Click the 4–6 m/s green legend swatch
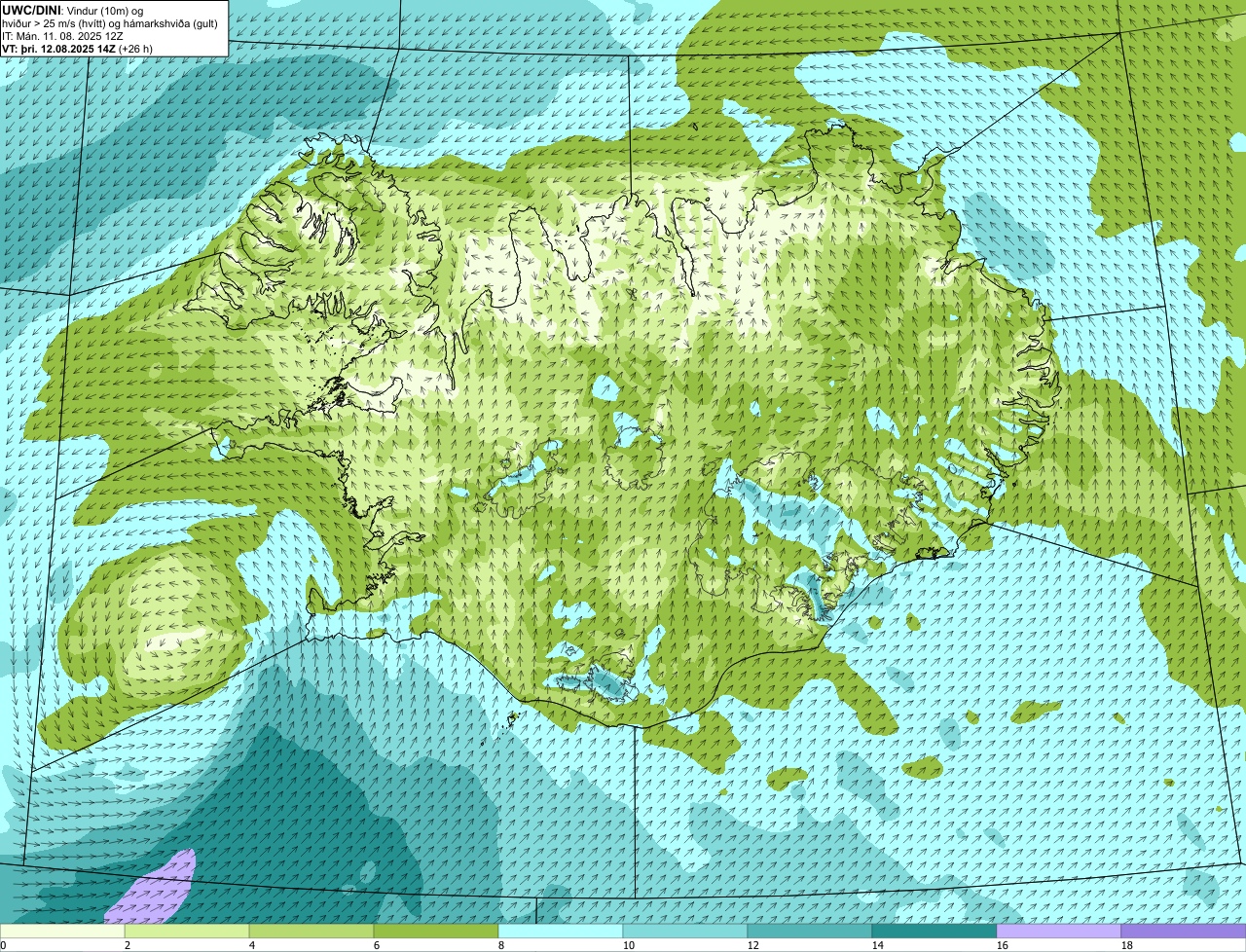The image size is (1246, 952). (x=311, y=932)
